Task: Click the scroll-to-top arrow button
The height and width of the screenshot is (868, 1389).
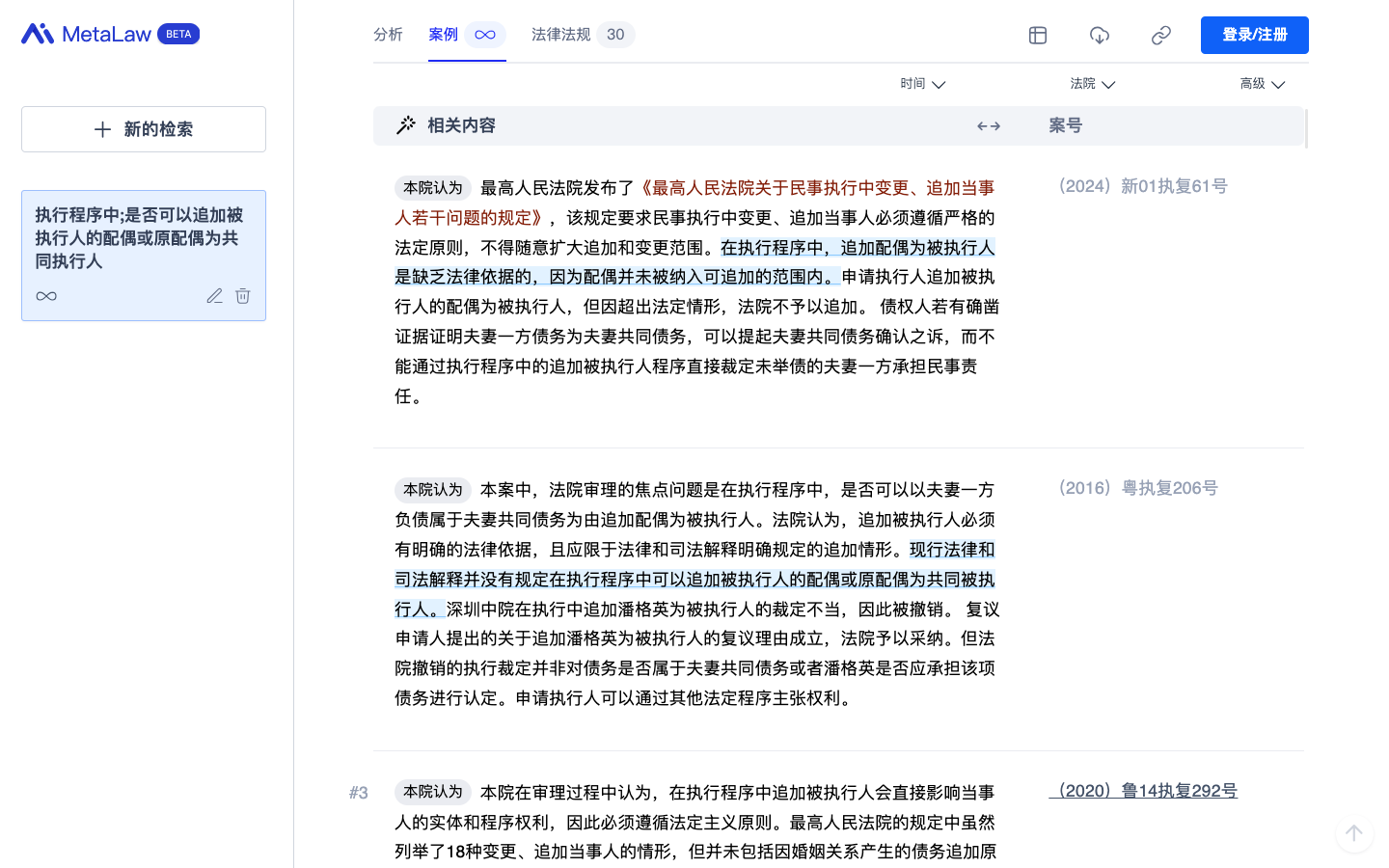Action: pos(1354,833)
